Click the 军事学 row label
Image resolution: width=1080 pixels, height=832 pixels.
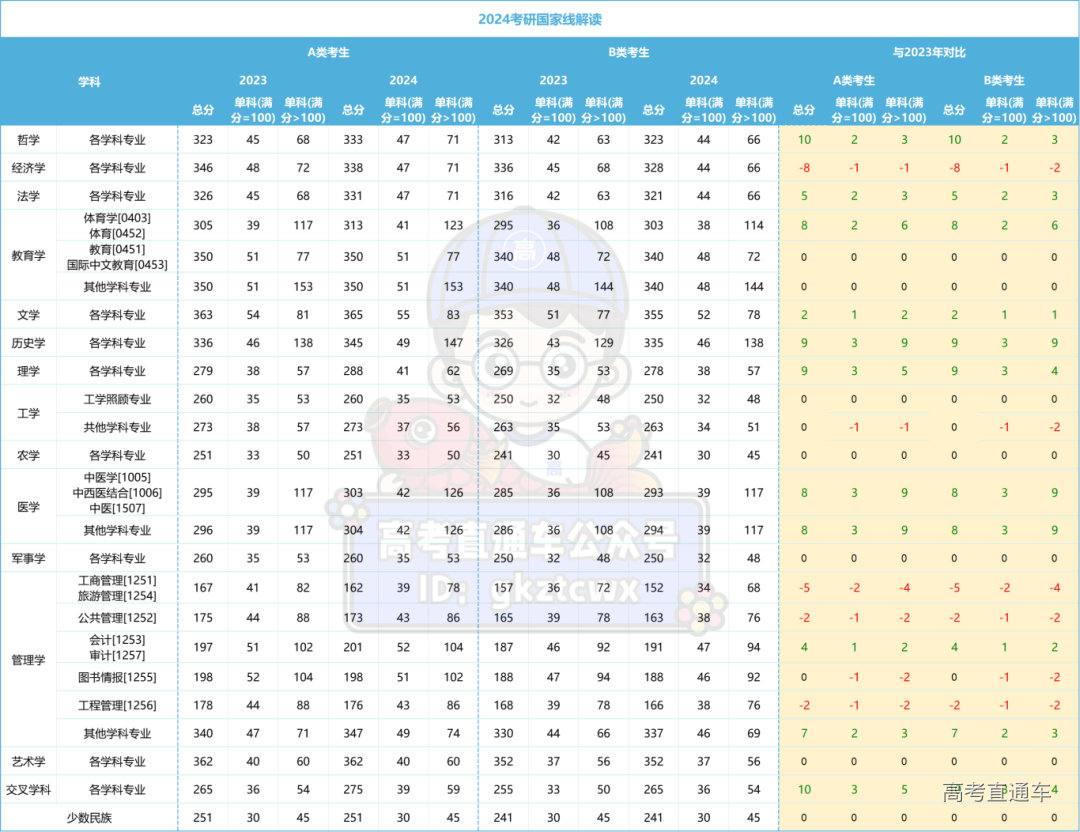(x=29, y=558)
